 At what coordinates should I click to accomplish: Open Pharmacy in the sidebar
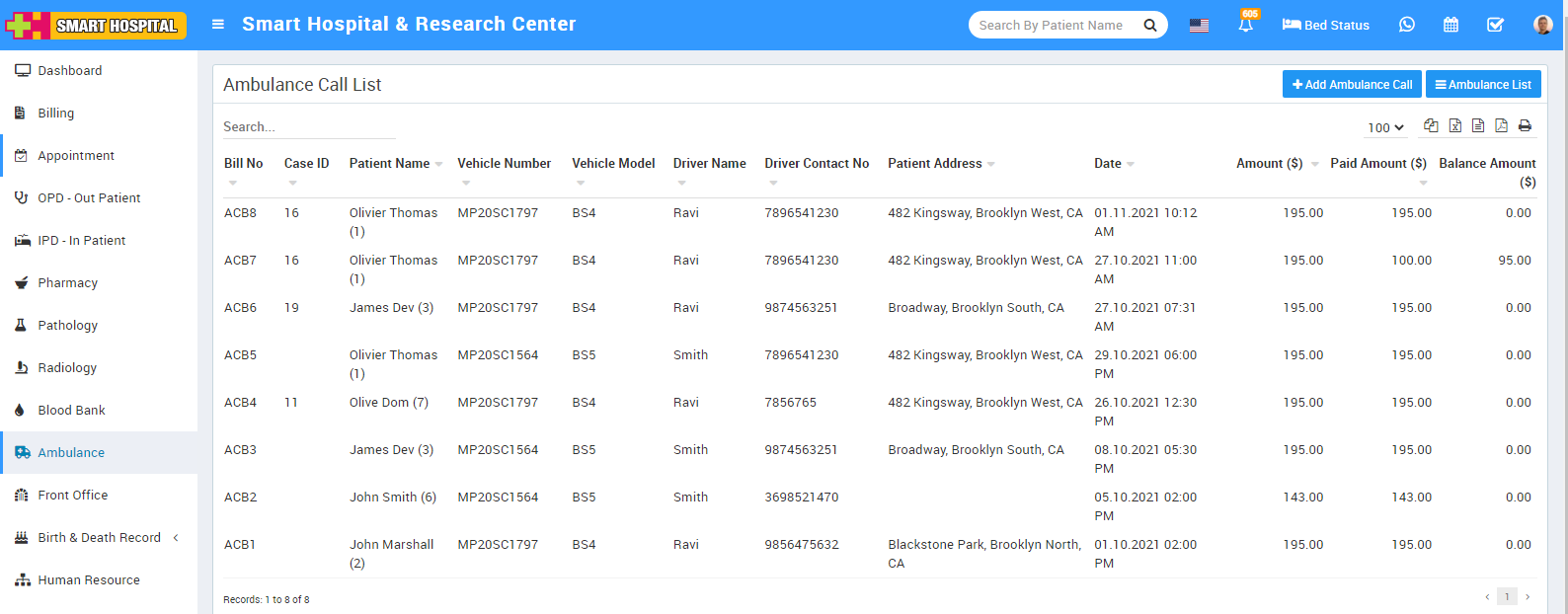click(67, 283)
